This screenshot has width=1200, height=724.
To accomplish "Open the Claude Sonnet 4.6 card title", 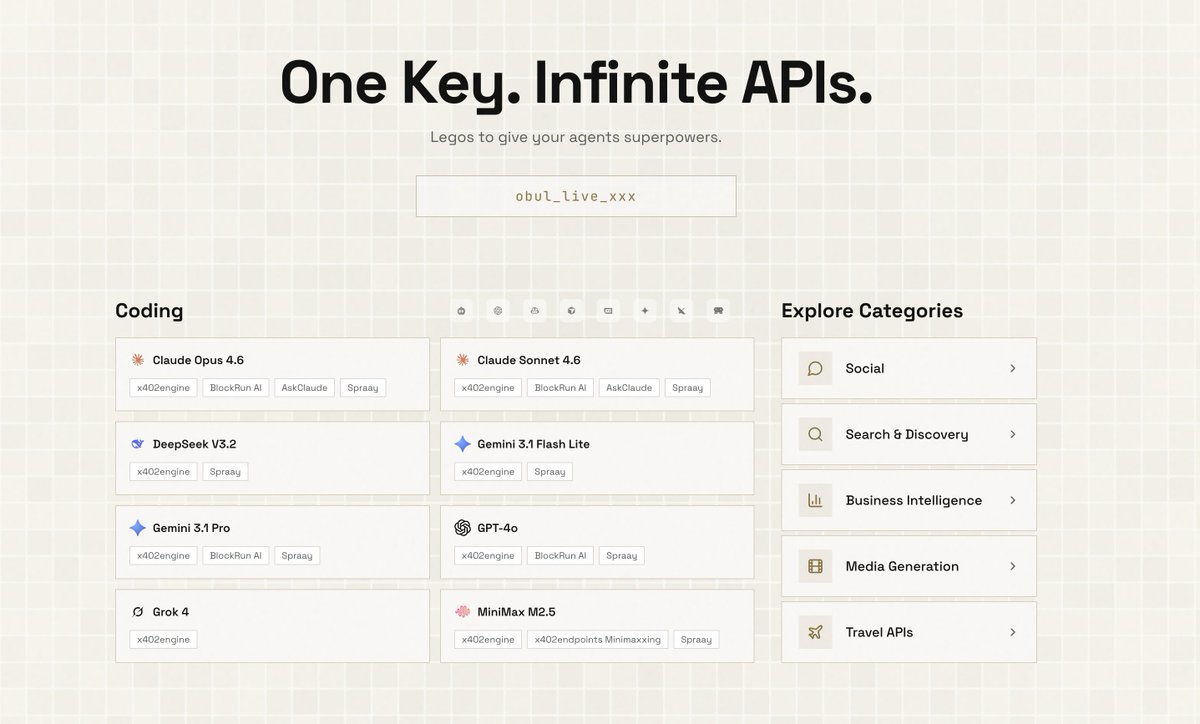I will [x=529, y=360].
